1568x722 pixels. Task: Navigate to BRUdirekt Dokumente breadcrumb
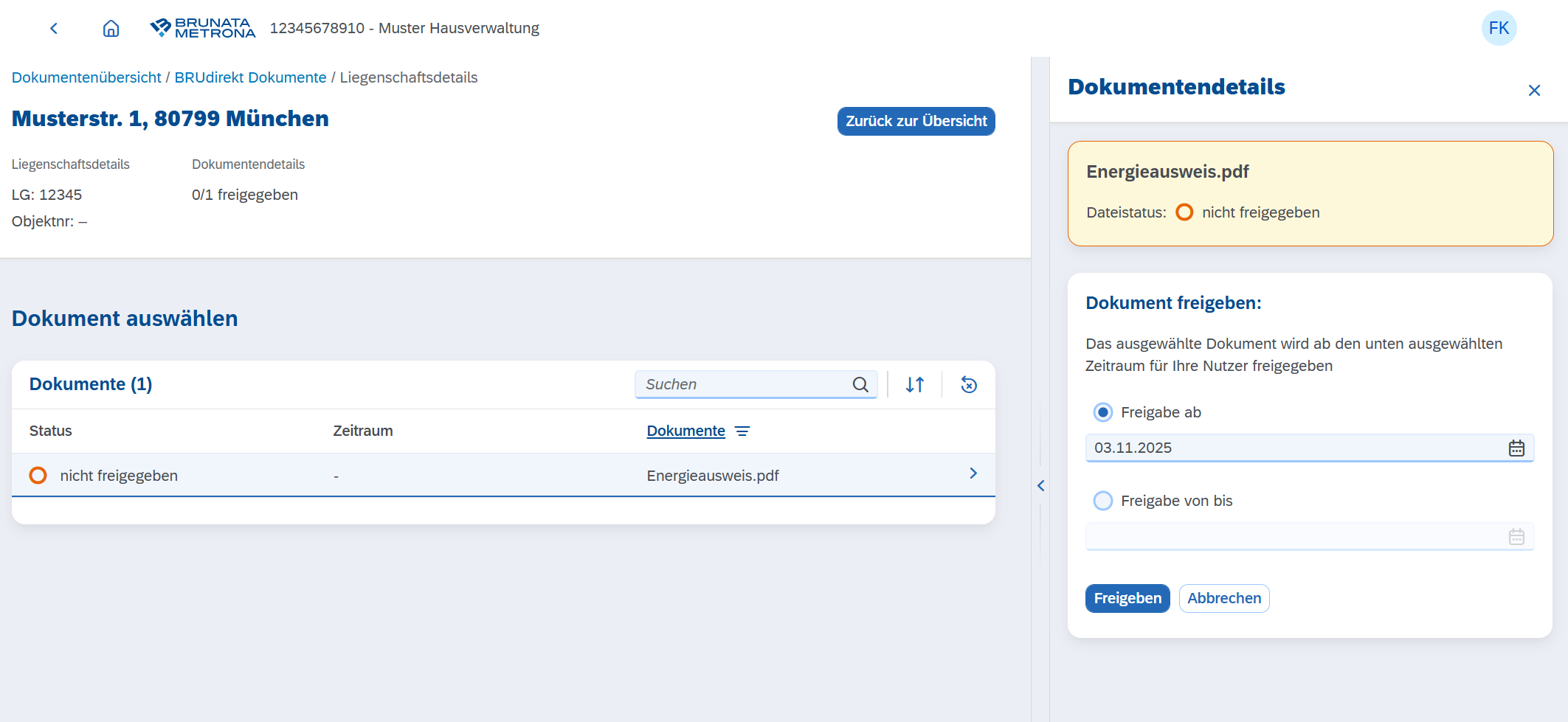250,77
